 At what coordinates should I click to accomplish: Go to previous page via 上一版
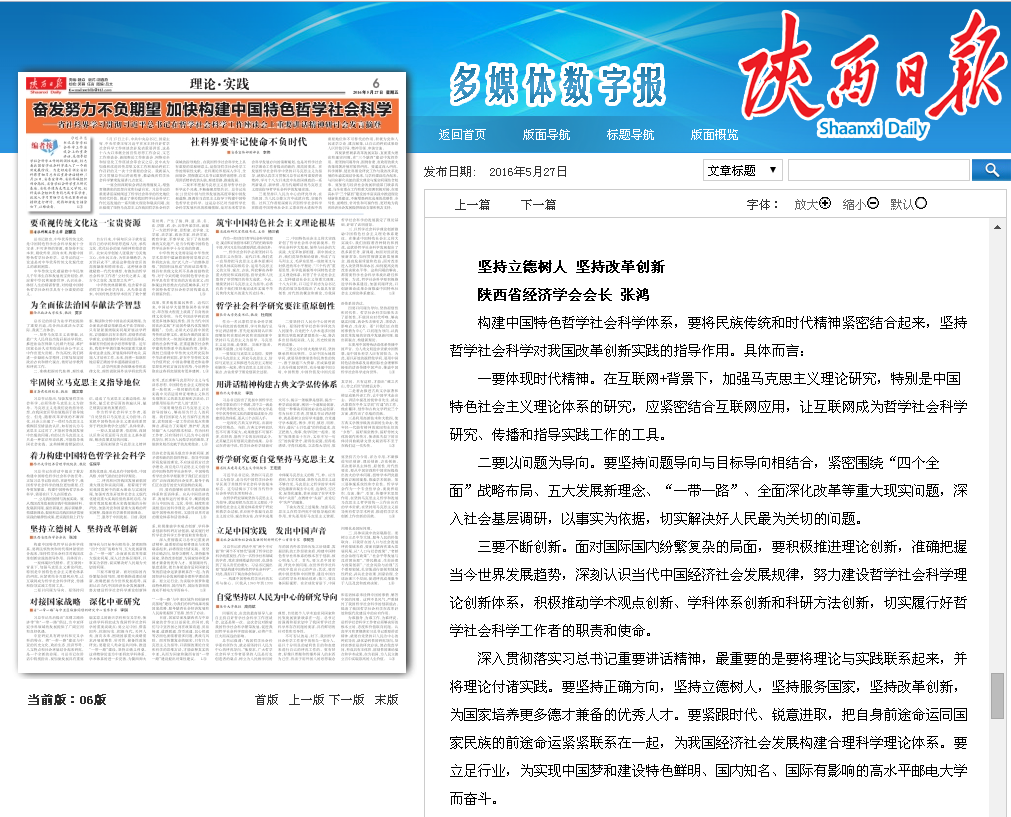[x=306, y=700]
